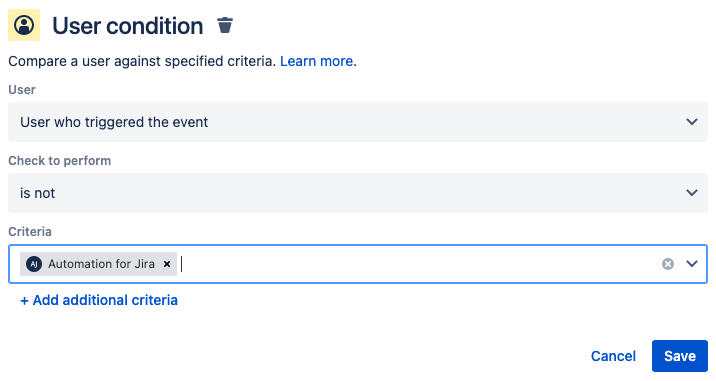Clear all criteria with the circled X icon
The height and width of the screenshot is (381, 716).
click(668, 264)
